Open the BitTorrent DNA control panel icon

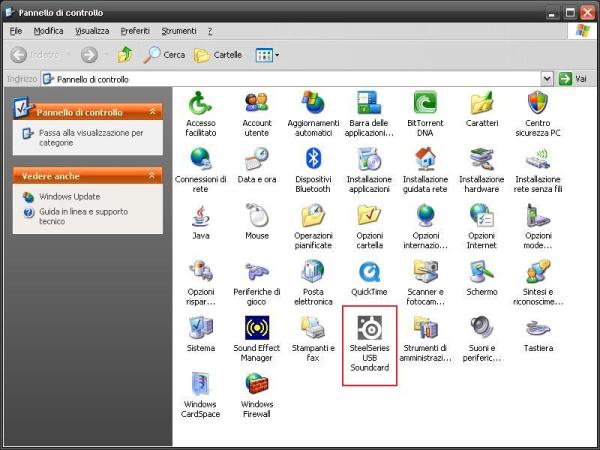click(427, 103)
